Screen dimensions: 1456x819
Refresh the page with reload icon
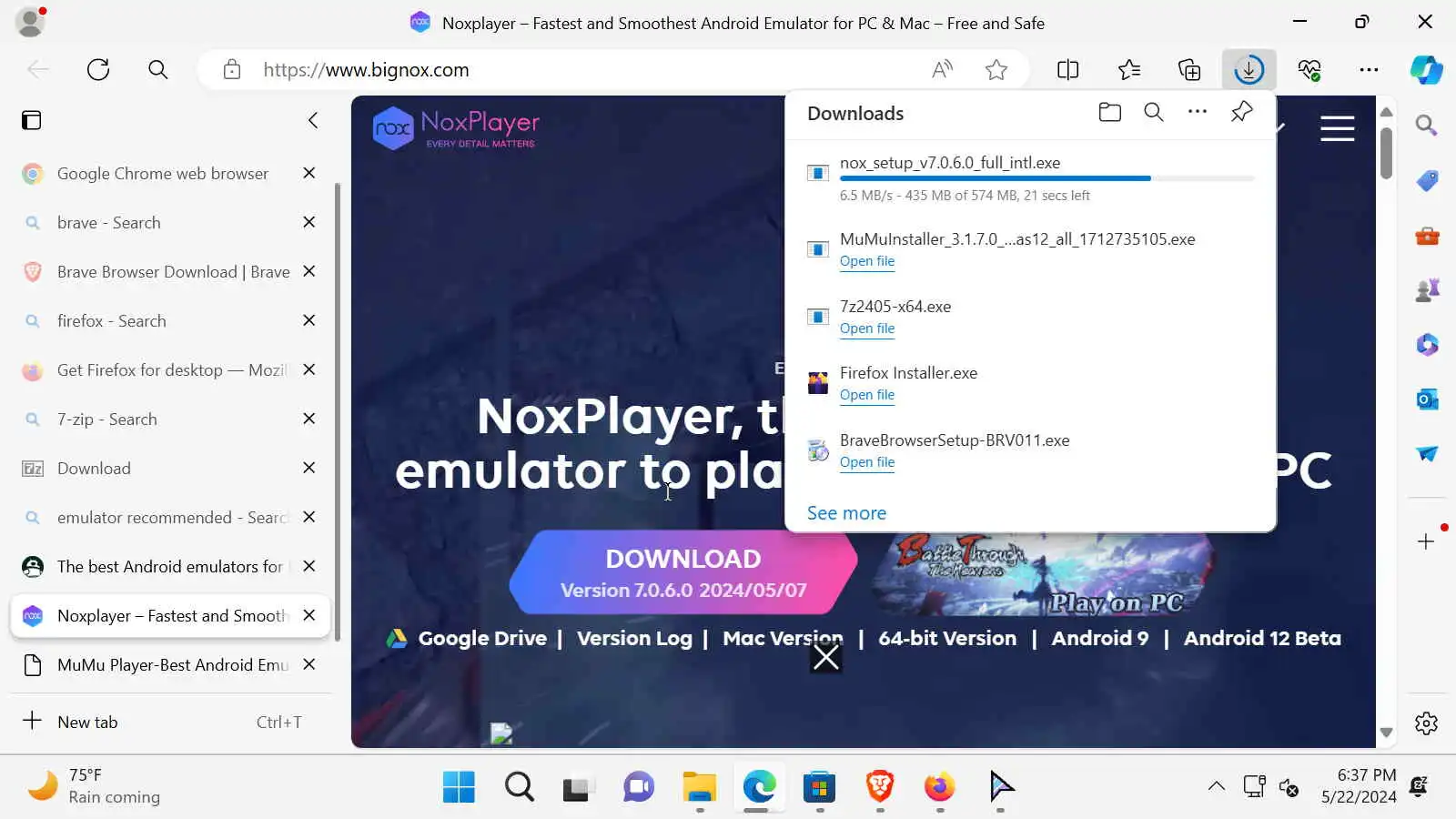click(x=98, y=69)
